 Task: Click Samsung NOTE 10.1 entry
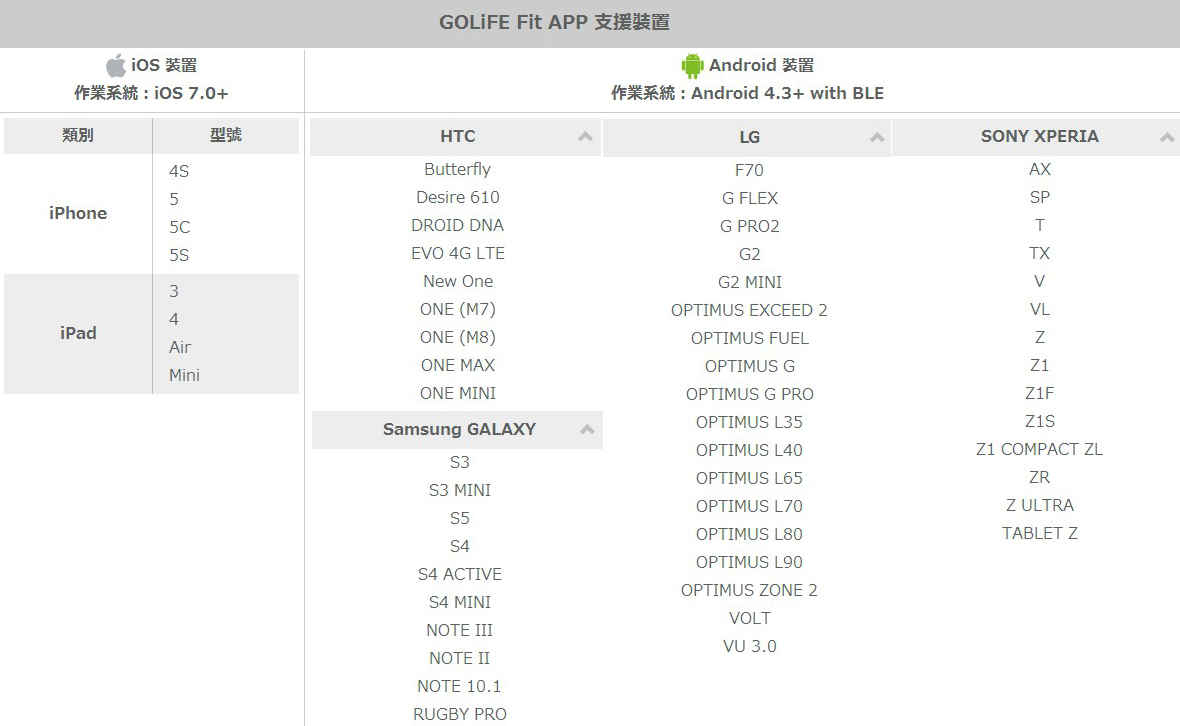[x=459, y=686]
